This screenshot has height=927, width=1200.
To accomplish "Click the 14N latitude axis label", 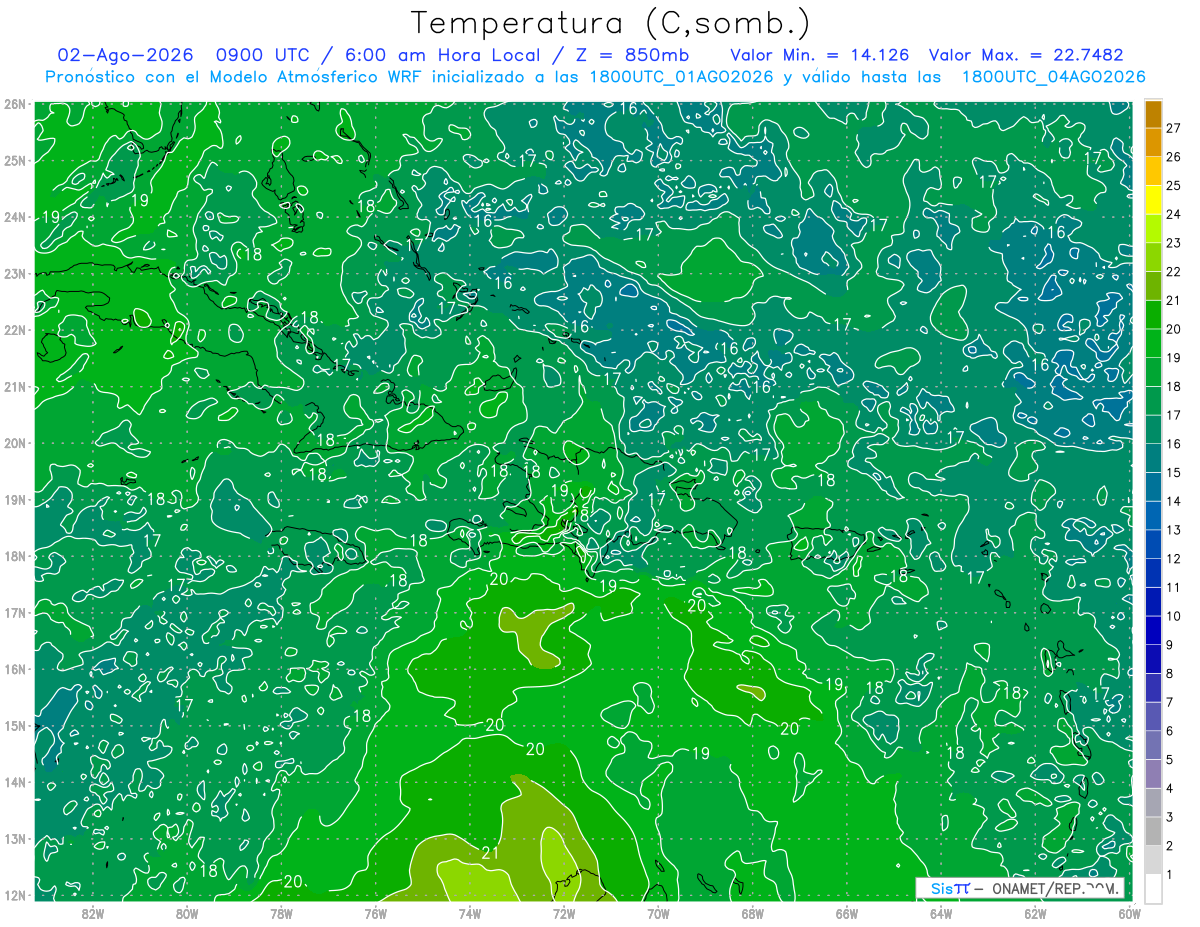I will coord(15,782).
